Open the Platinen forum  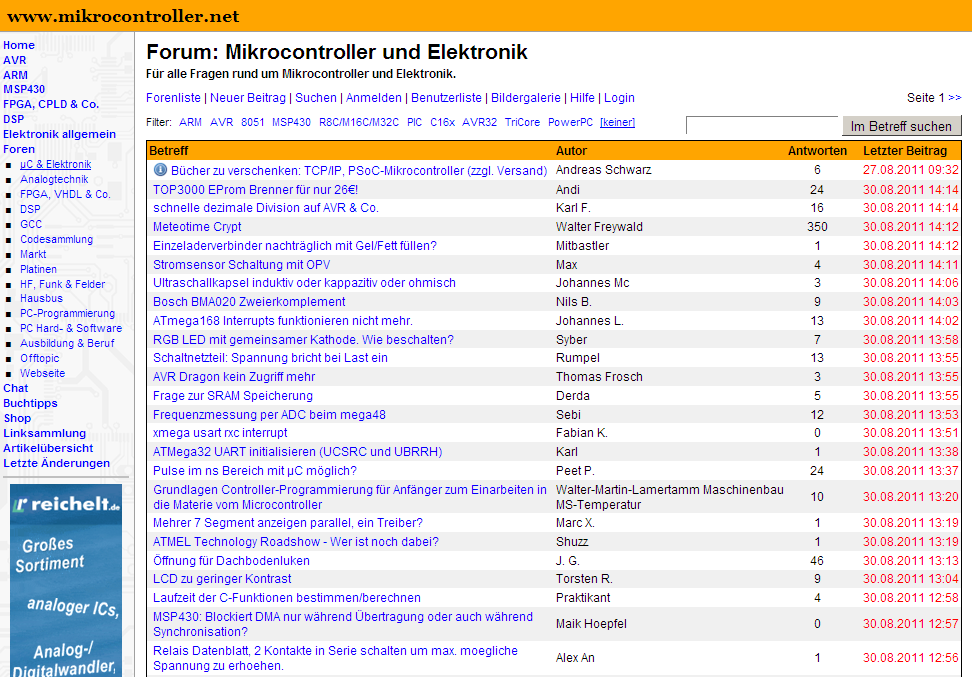(38, 269)
